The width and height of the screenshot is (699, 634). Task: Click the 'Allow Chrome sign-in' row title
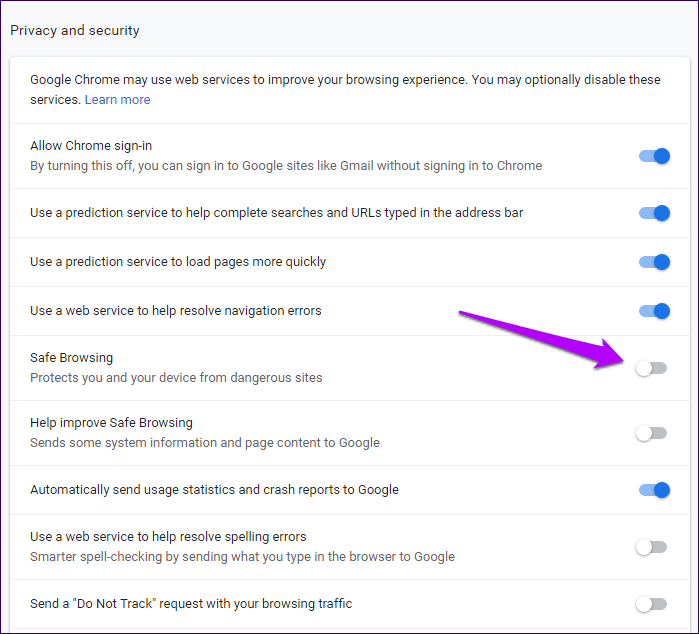point(91,146)
